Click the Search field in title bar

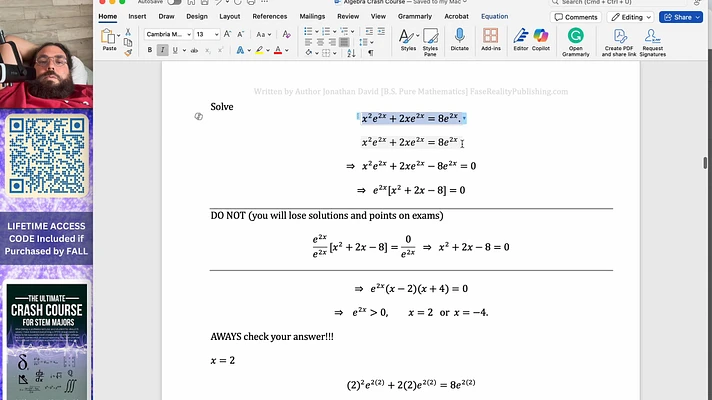tap(618, 2)
